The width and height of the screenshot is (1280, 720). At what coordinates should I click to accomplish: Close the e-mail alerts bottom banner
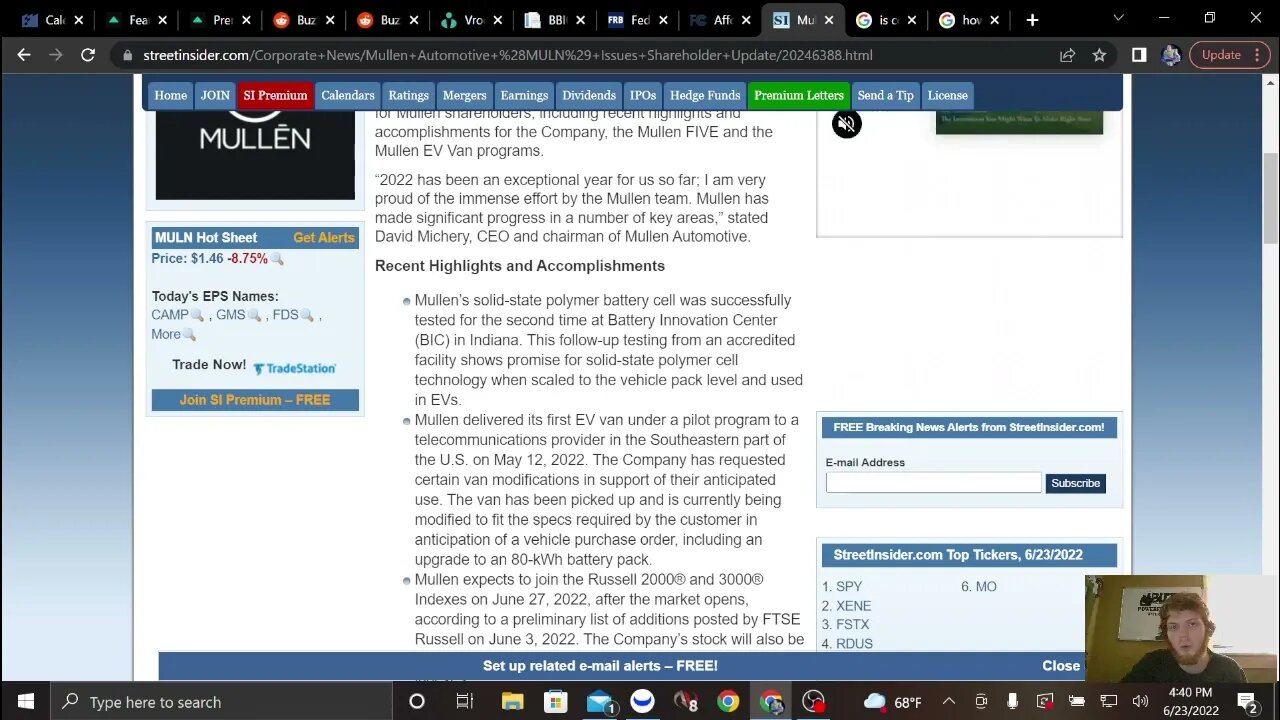[x=1061, y=666]
